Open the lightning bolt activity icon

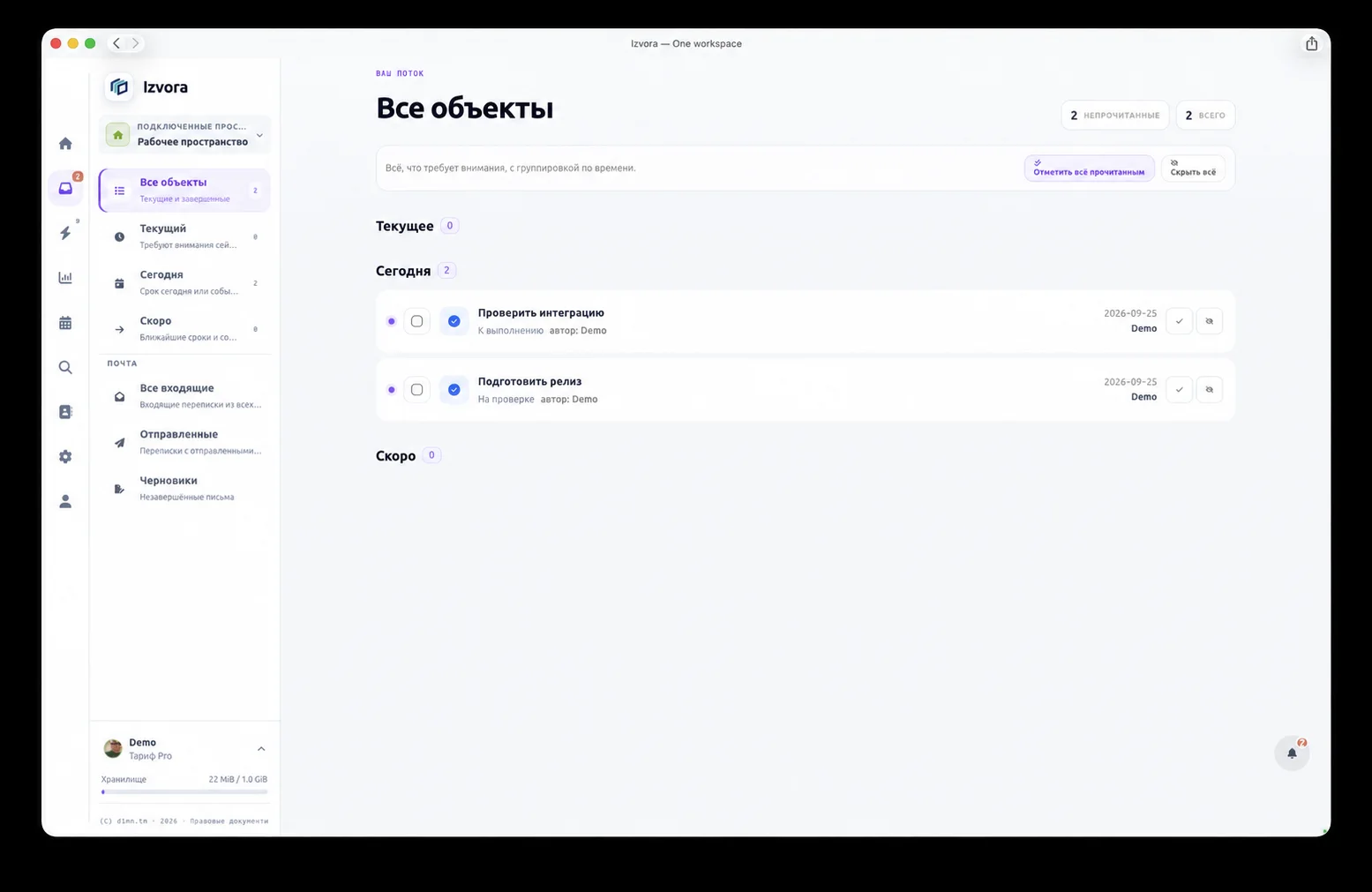point(65,233)
